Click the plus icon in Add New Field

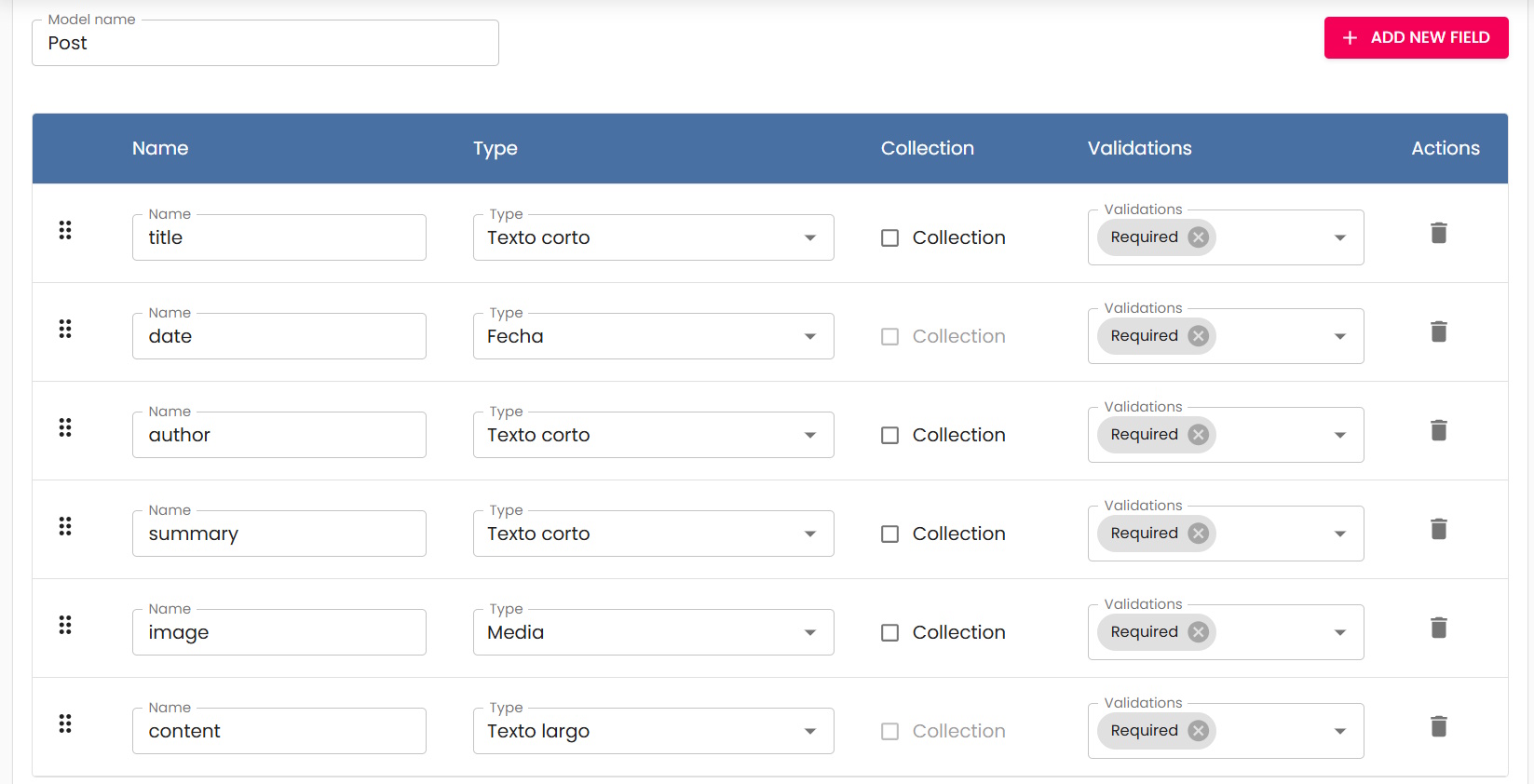pyautogui.click(x=1350, y=38)
